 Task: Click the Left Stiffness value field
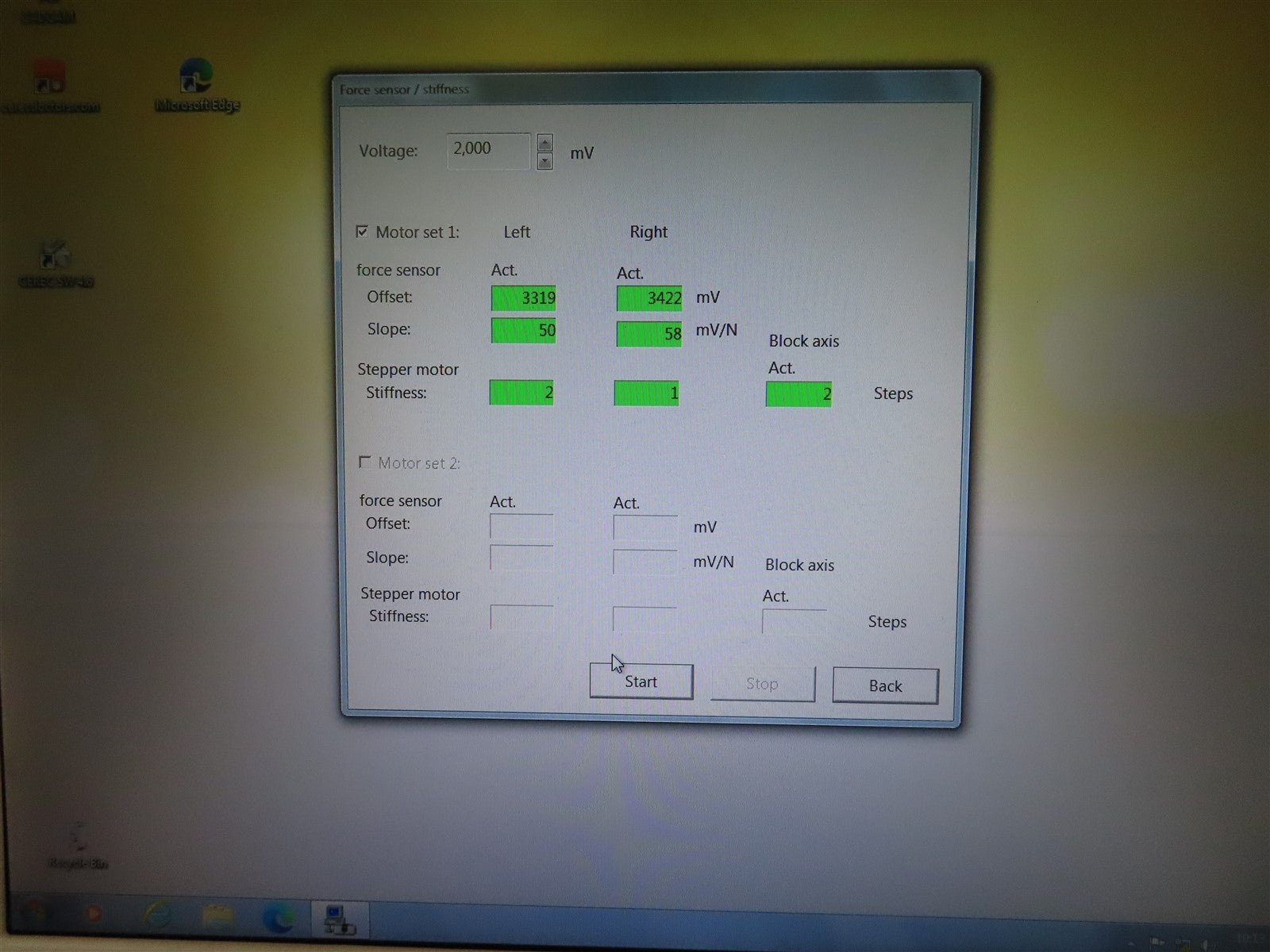tap(521, 393)
